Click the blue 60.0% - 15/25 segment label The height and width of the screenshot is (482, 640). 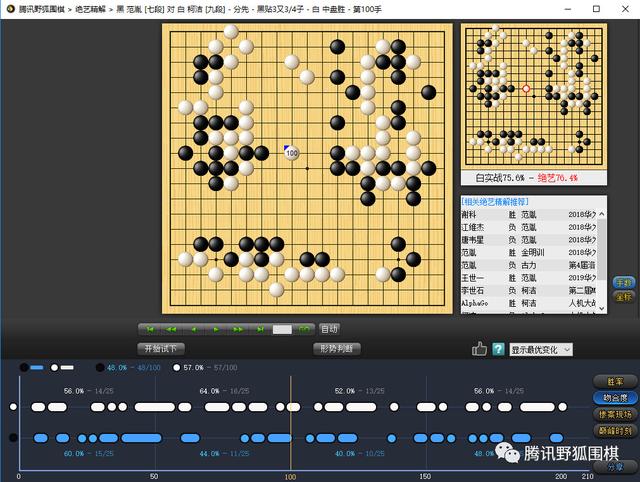(89, 453)
